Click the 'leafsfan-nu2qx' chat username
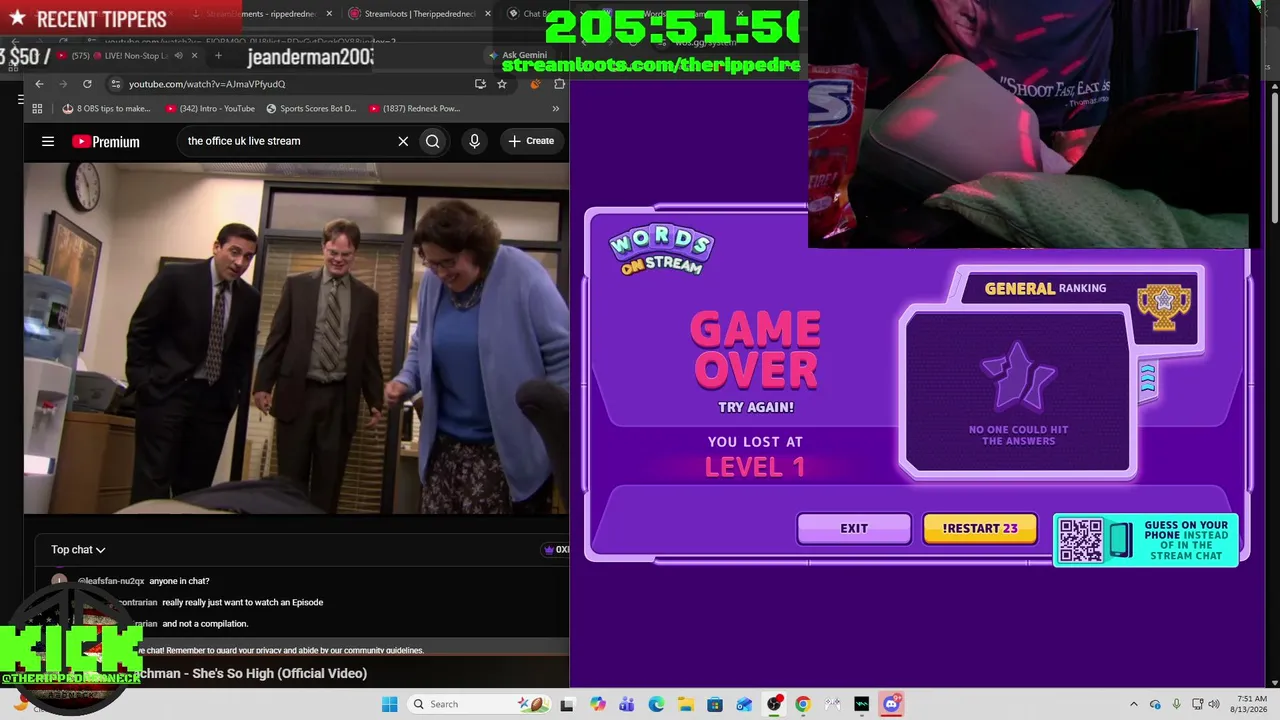 pyautogui.click(x=111, y=581)
